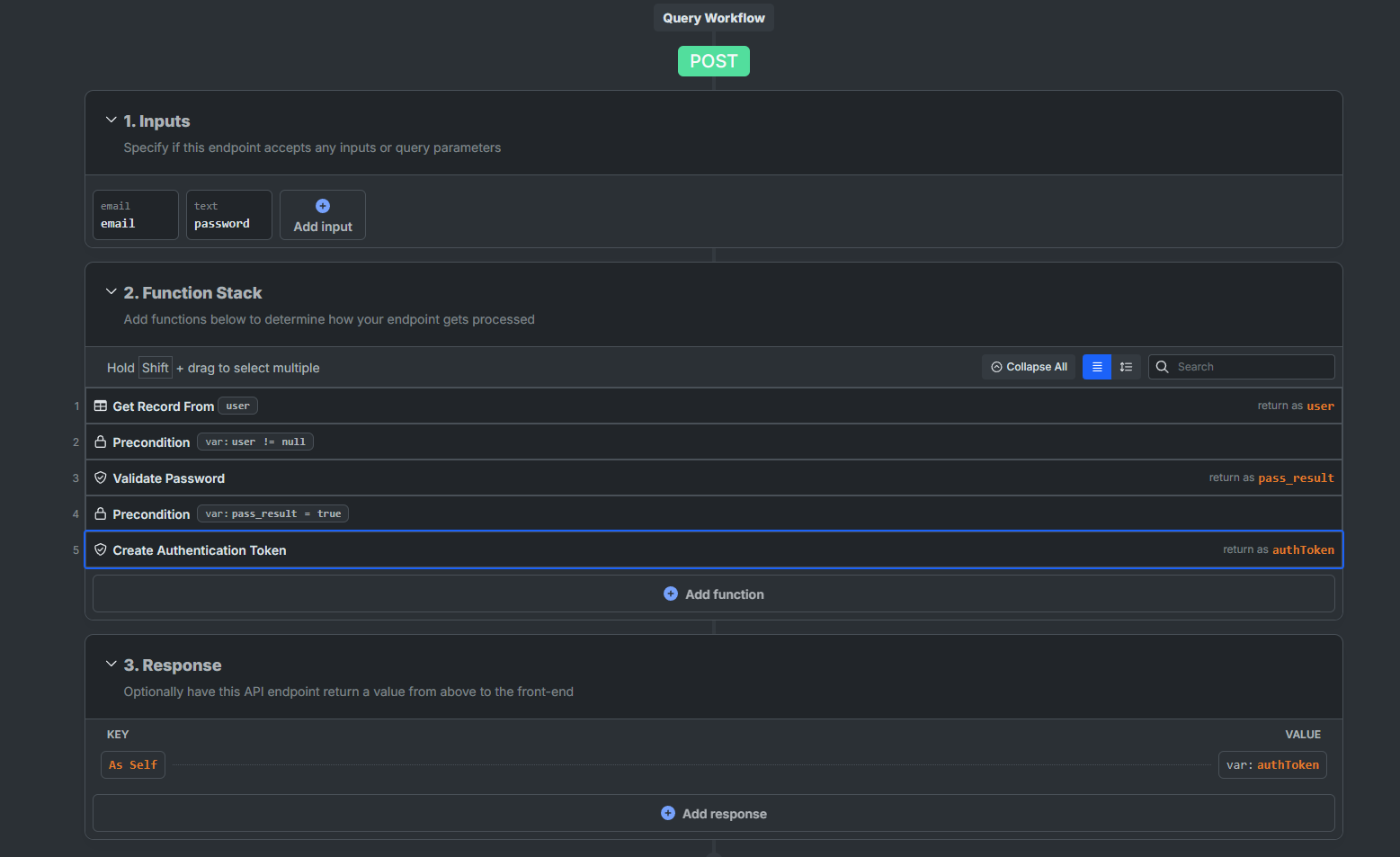Viewport: 1400px width, 857px height.
Task: Click the plus icon next to Add function
Action: (x=671, y=594)
